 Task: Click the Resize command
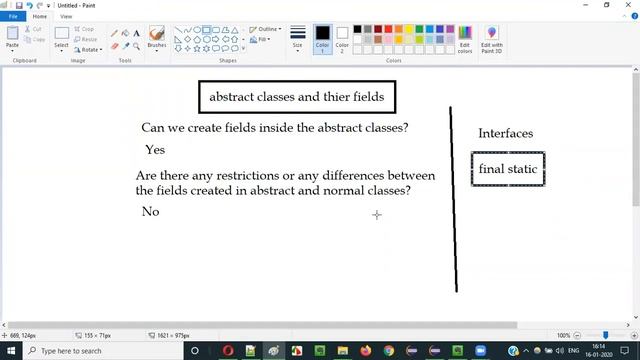[86, 39]
